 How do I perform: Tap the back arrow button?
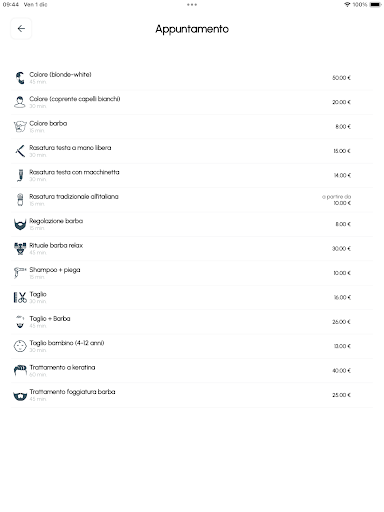[x=21, y=29]
